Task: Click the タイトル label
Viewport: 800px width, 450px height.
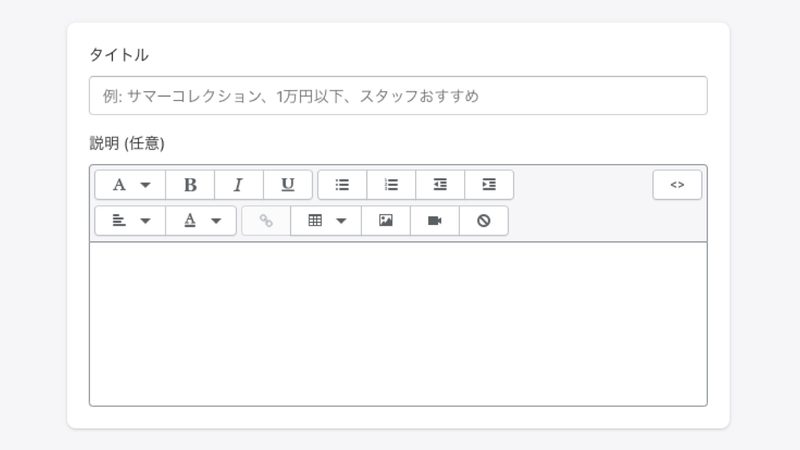Action: tap(119, 55)
